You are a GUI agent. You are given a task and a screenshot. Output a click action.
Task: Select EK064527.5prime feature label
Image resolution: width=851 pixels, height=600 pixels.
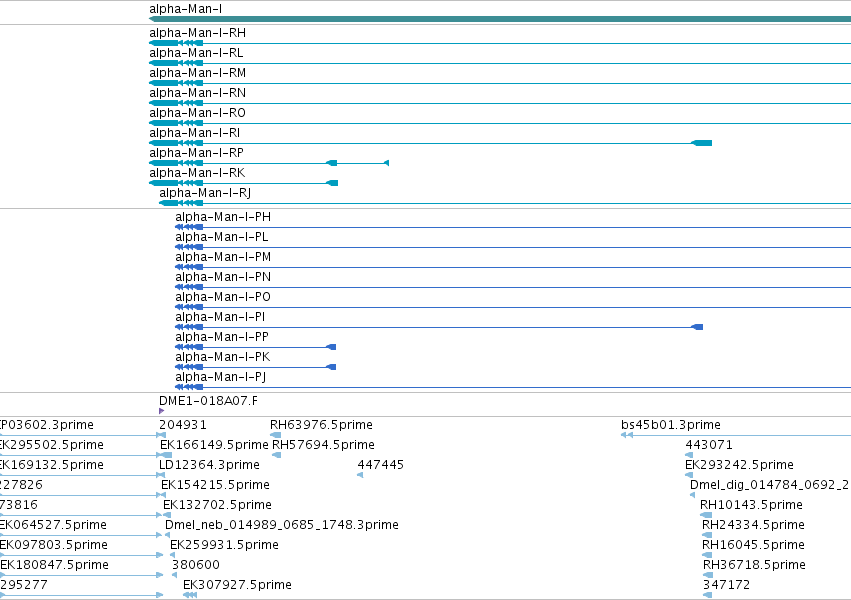[53, 525]
